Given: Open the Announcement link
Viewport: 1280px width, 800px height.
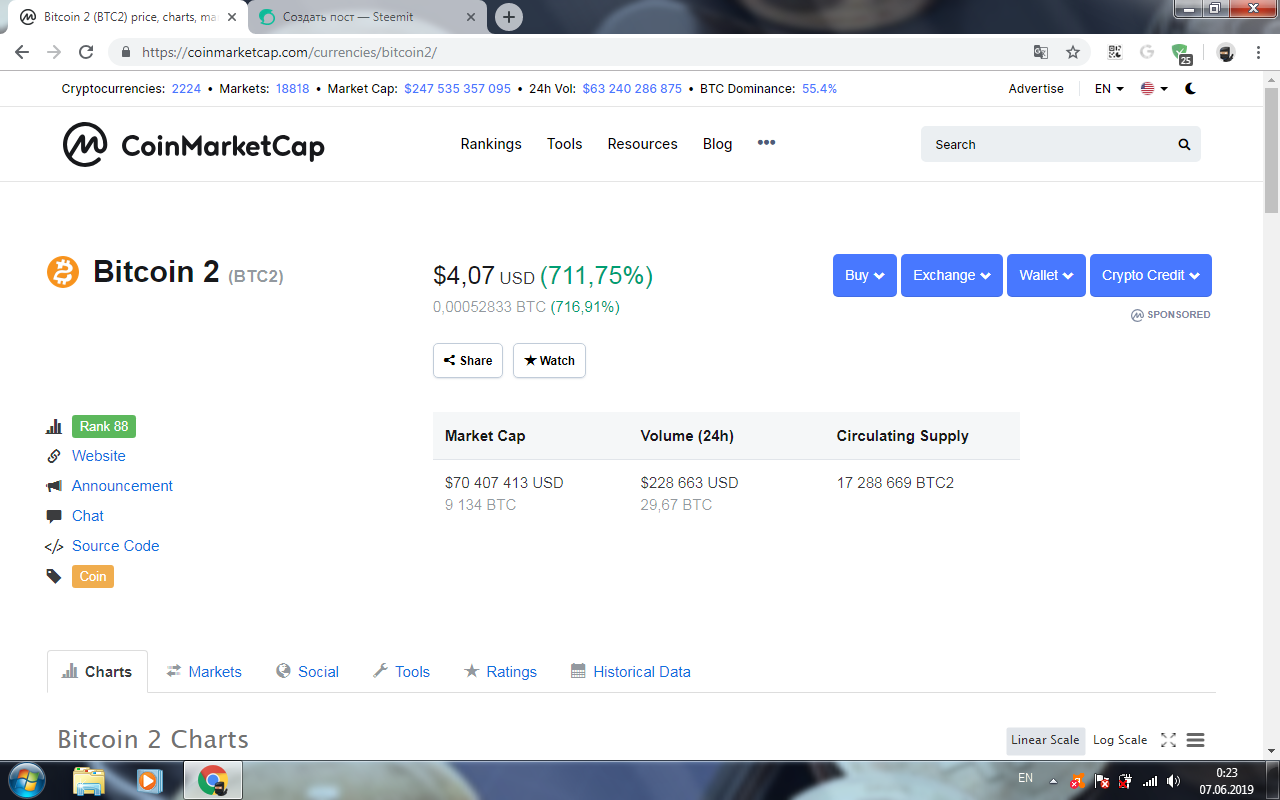Looking at the screenshot, I should 122,486.
